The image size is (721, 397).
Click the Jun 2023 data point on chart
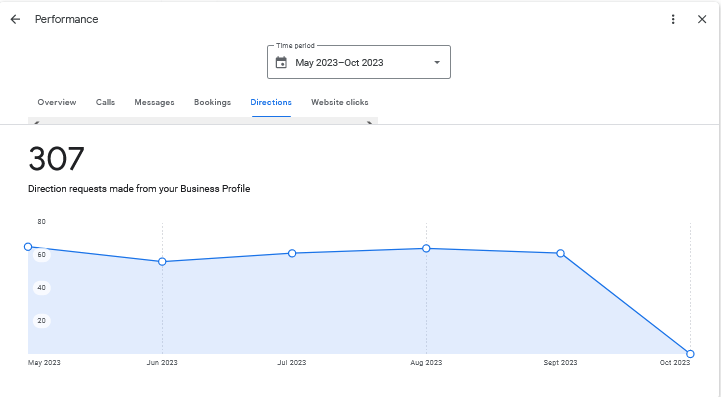click(x=162, y=262)
